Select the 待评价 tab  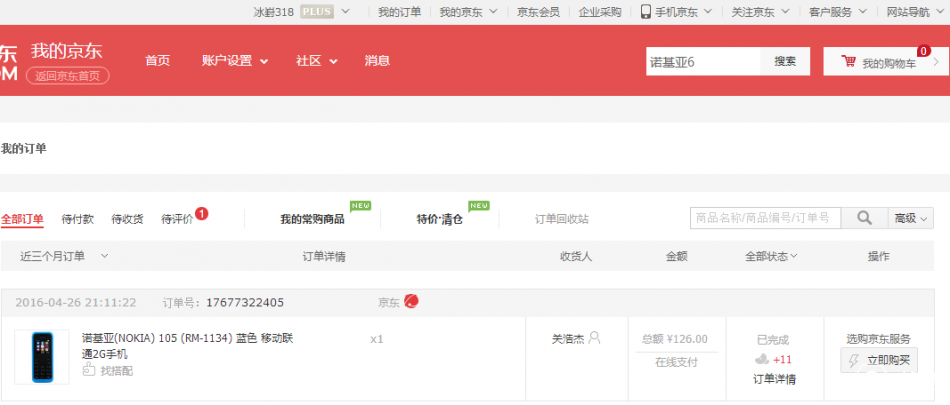click(x=177, y=219)
